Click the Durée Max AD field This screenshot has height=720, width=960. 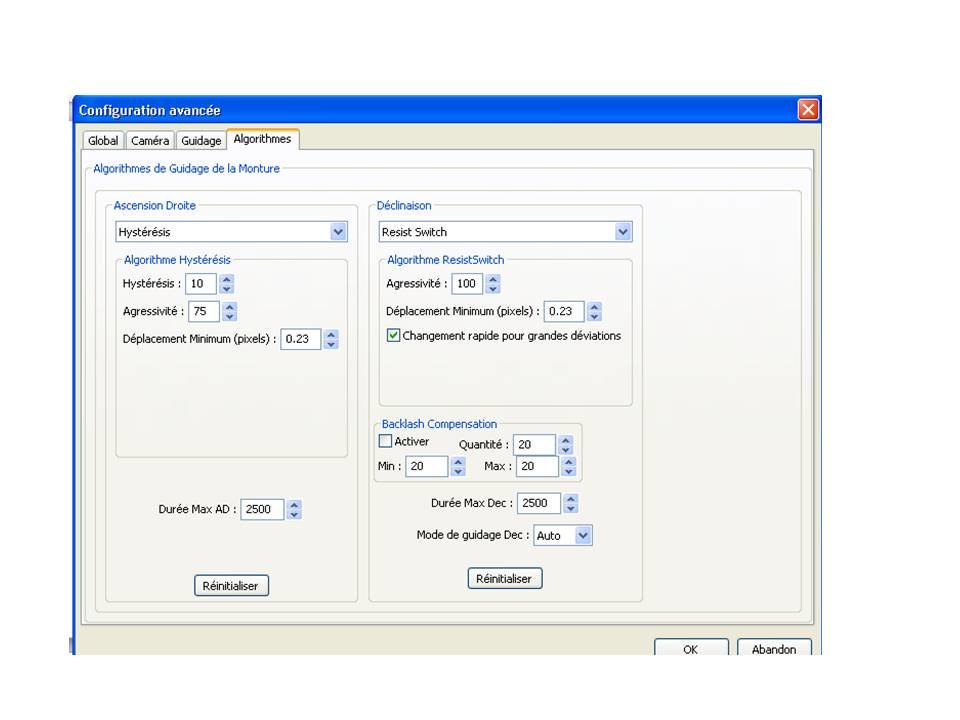[x=262, y=509]
